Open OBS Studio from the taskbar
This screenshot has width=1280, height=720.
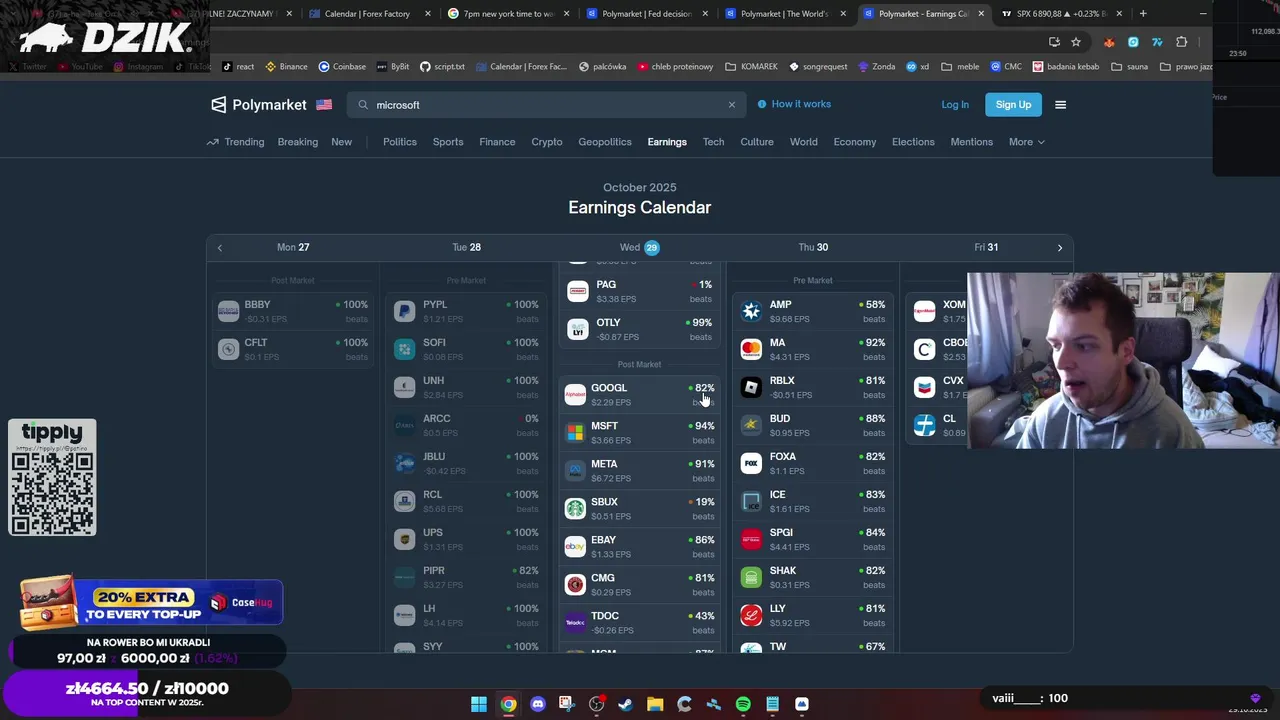click(x=597, y=704)
